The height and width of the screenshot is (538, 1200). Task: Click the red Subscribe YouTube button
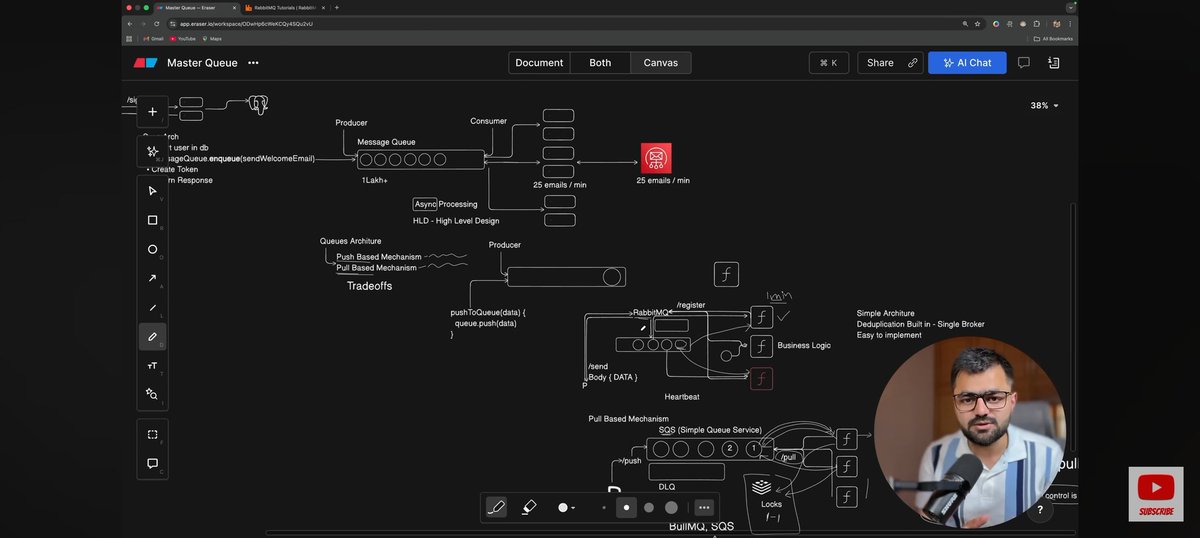pos(1156,494)
